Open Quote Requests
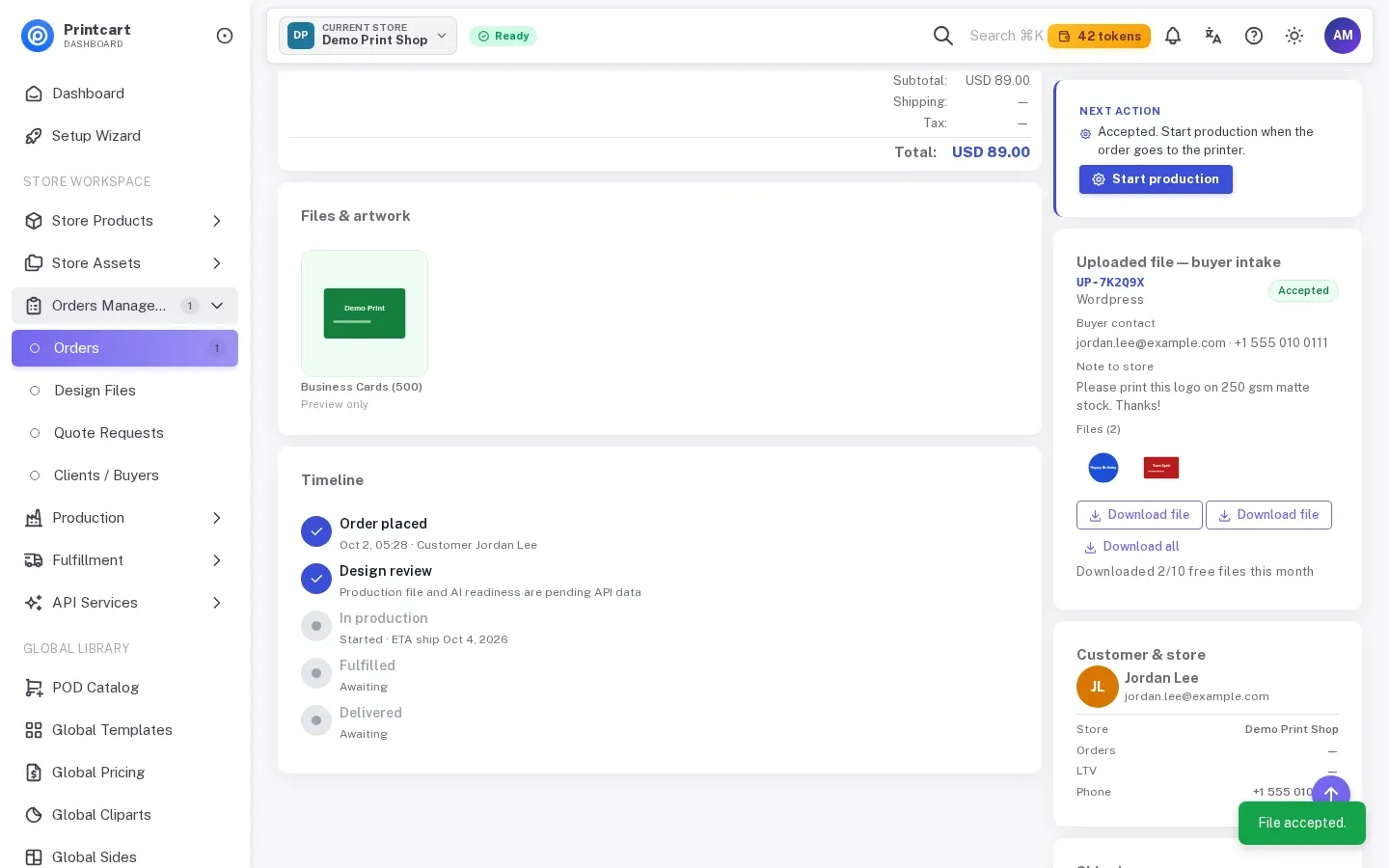The width and height of the screenshot is (1389, 868). coord(124,433)
